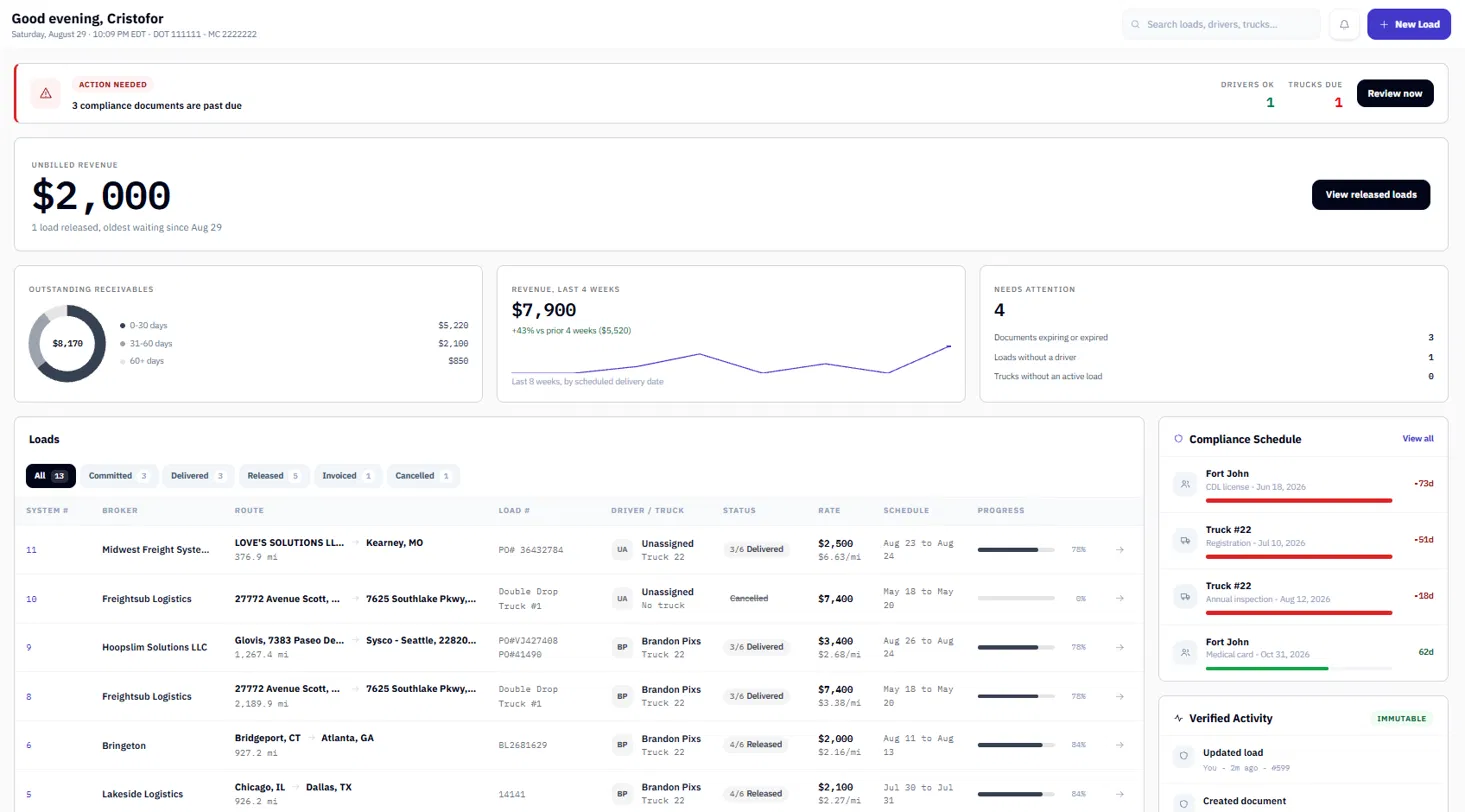Click PO# 36432784 load number
This screenshot has height=812, width=1465.
531,550
